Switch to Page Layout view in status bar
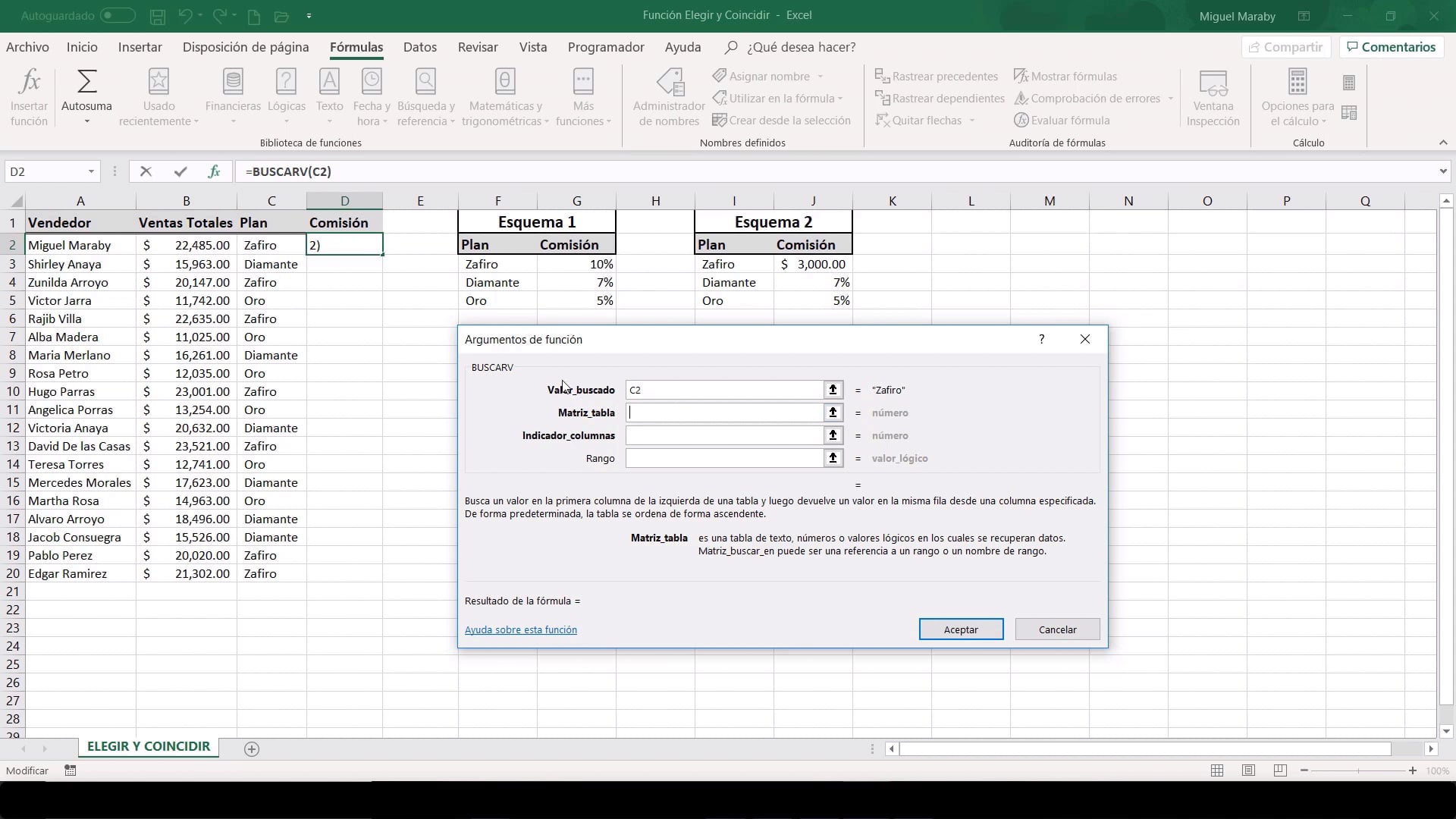1456x819 pixels. (1248, 770)
